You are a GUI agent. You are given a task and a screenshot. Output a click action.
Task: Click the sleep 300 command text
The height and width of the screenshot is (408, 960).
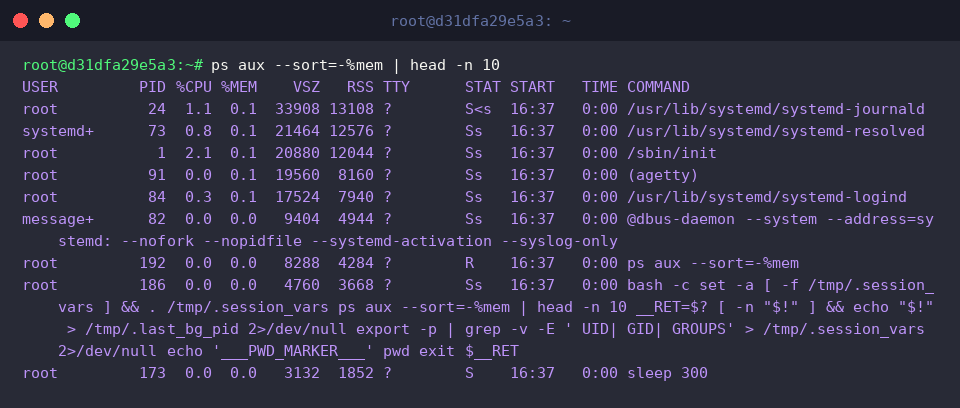[667, 372]
